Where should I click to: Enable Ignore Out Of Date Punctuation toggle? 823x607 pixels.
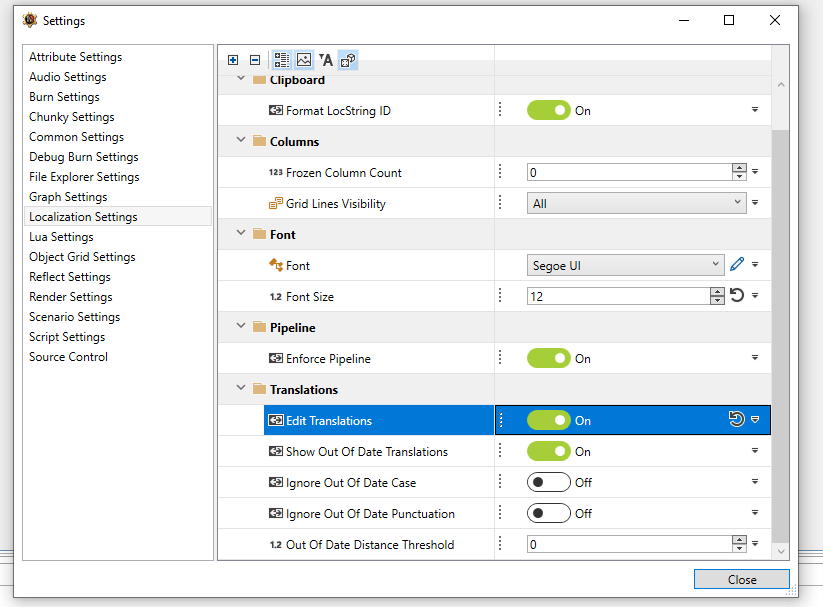[548, 513]
